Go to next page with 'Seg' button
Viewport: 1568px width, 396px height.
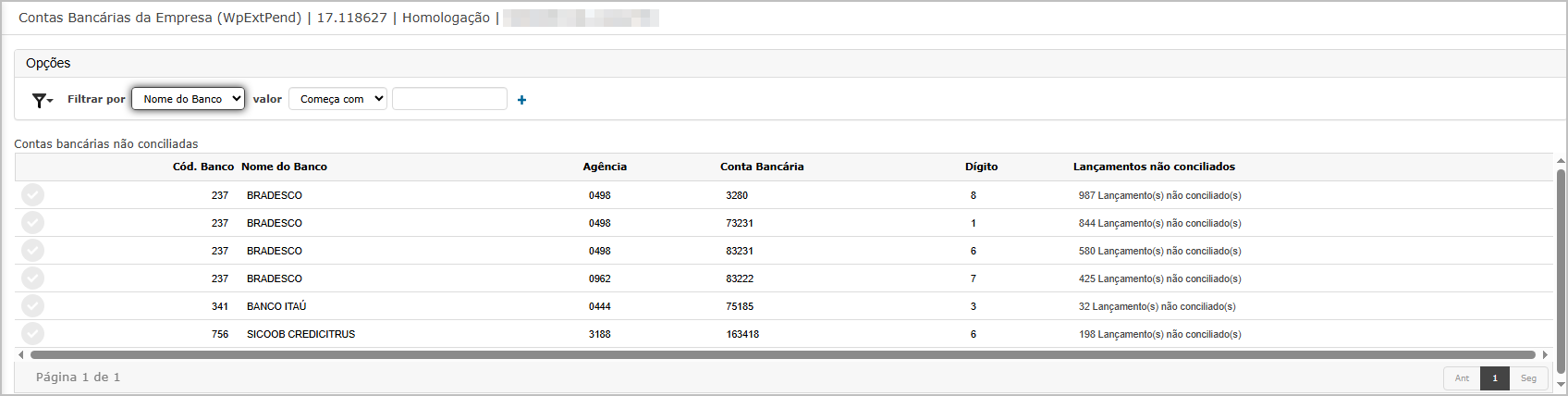(x=1528, y=378)
